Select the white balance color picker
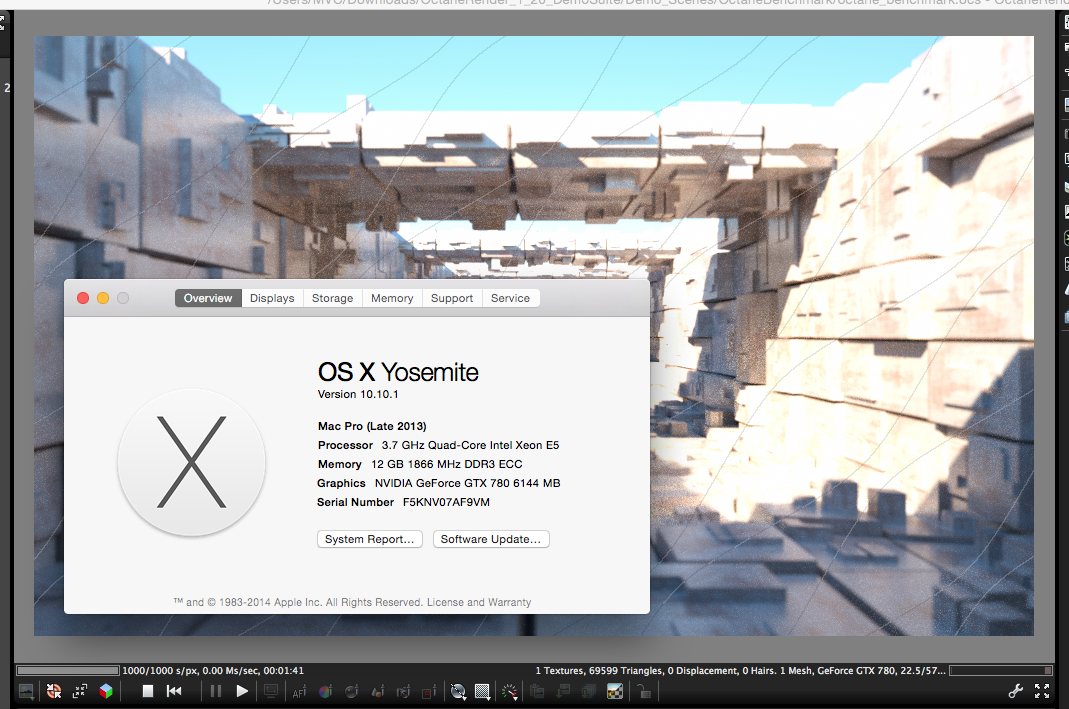Screen dimensions: 1069x709 (325, 692)
